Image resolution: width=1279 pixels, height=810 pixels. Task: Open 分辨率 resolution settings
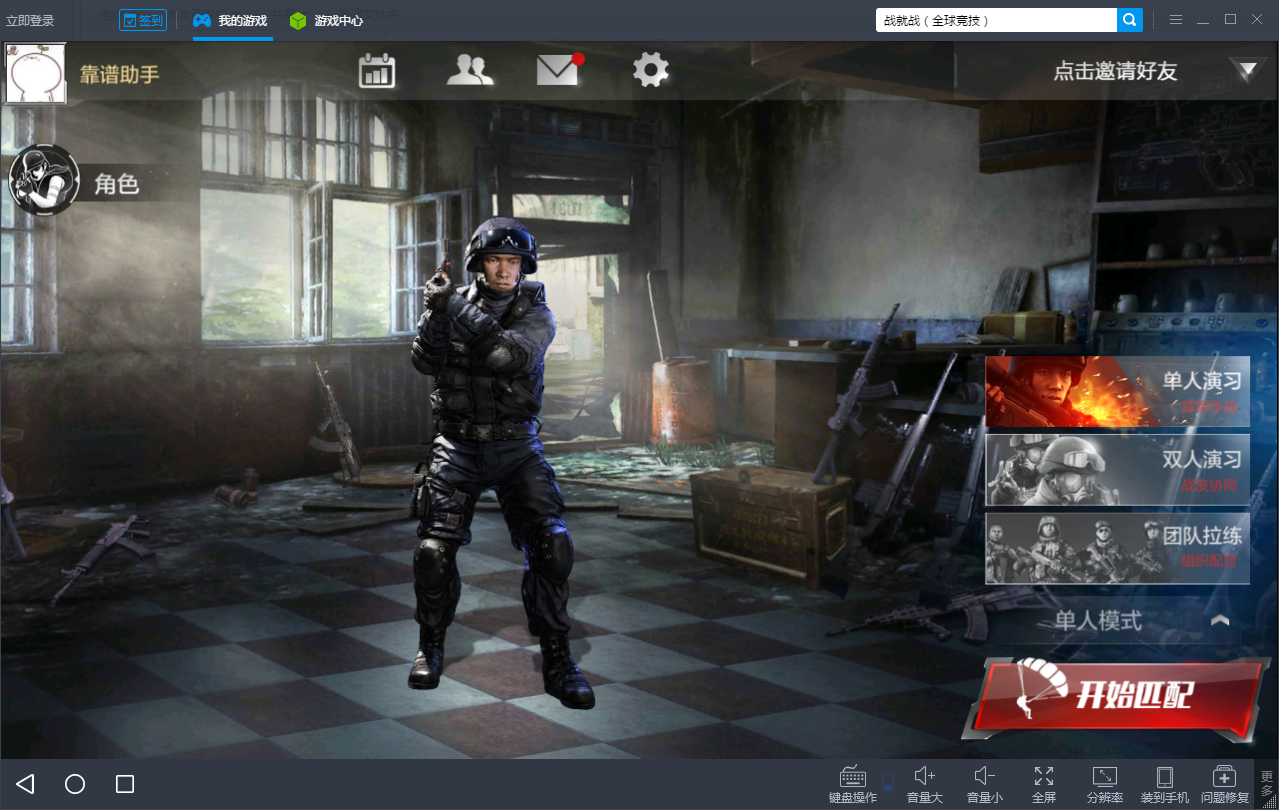point(1105,785)
